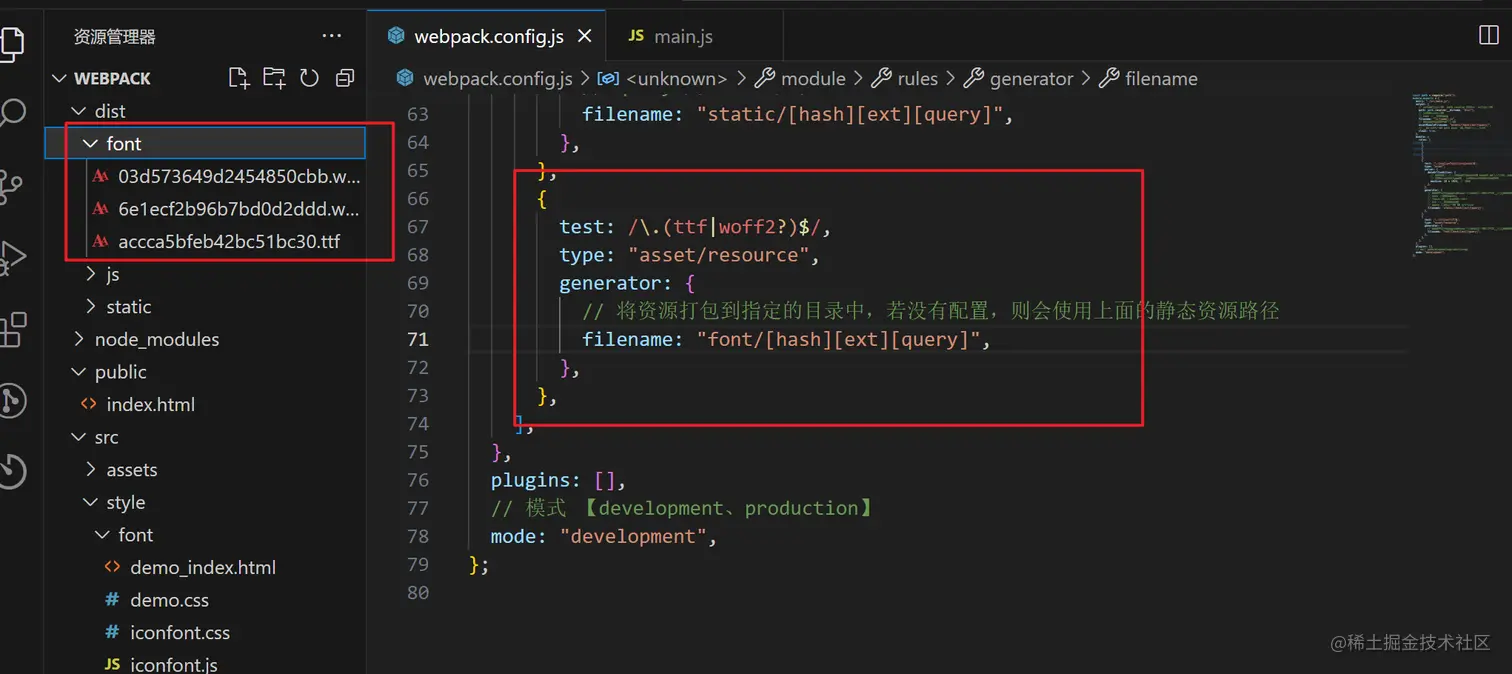Click line number 66 in gutter
Viewport: 1512px width, 674px height.
417,198
